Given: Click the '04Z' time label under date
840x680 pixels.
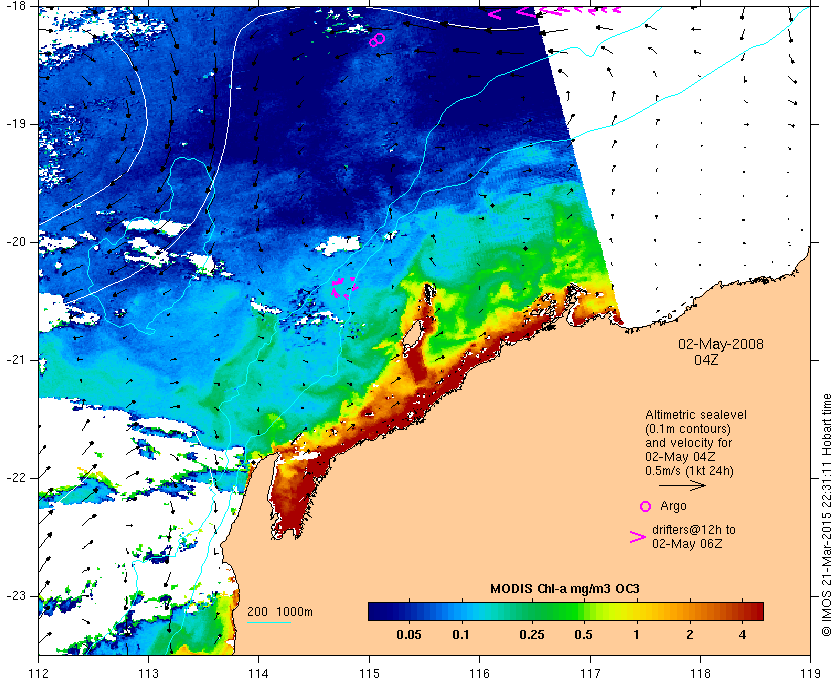Looking at the screenshot, I should point(706,360).
